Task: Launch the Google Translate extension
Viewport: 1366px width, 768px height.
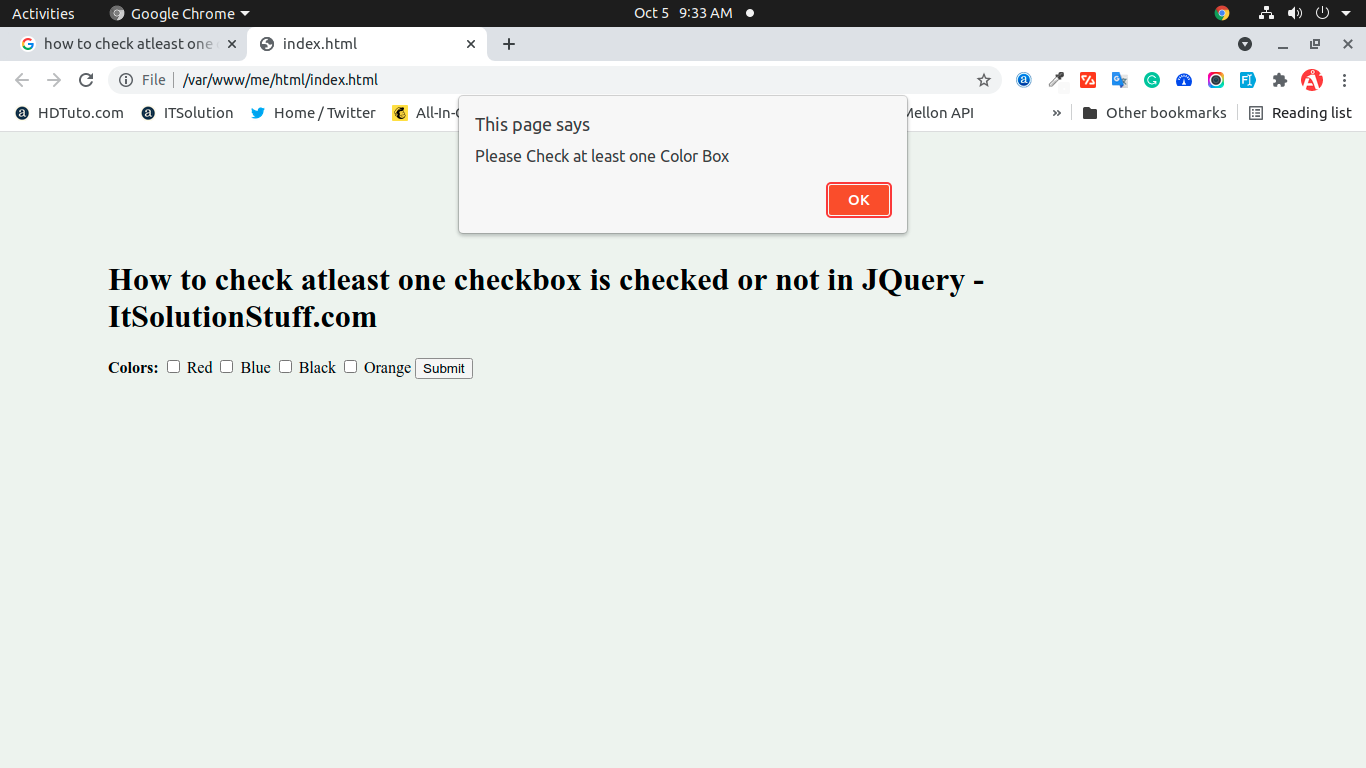Action: pyautogui.click(x=1119, y=79)
